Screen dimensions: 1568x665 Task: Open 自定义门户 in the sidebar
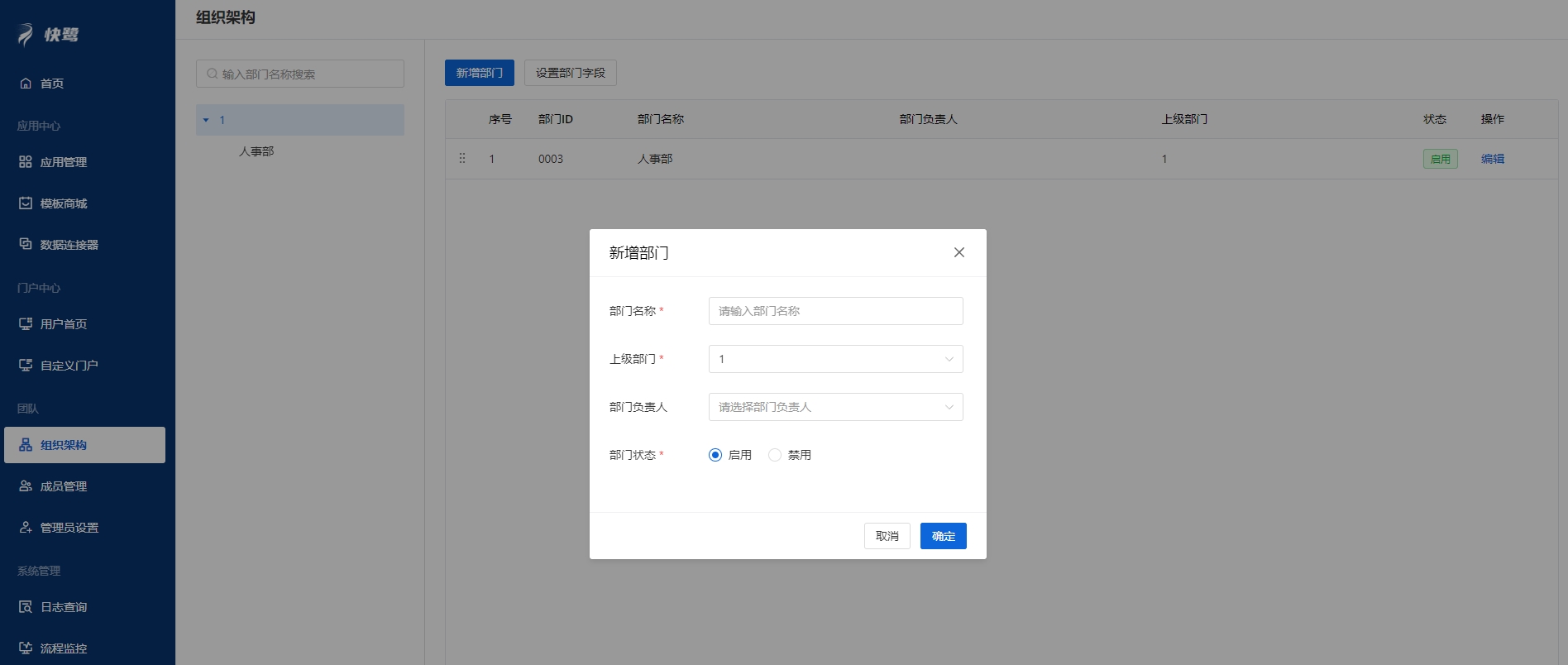(69, 366)
